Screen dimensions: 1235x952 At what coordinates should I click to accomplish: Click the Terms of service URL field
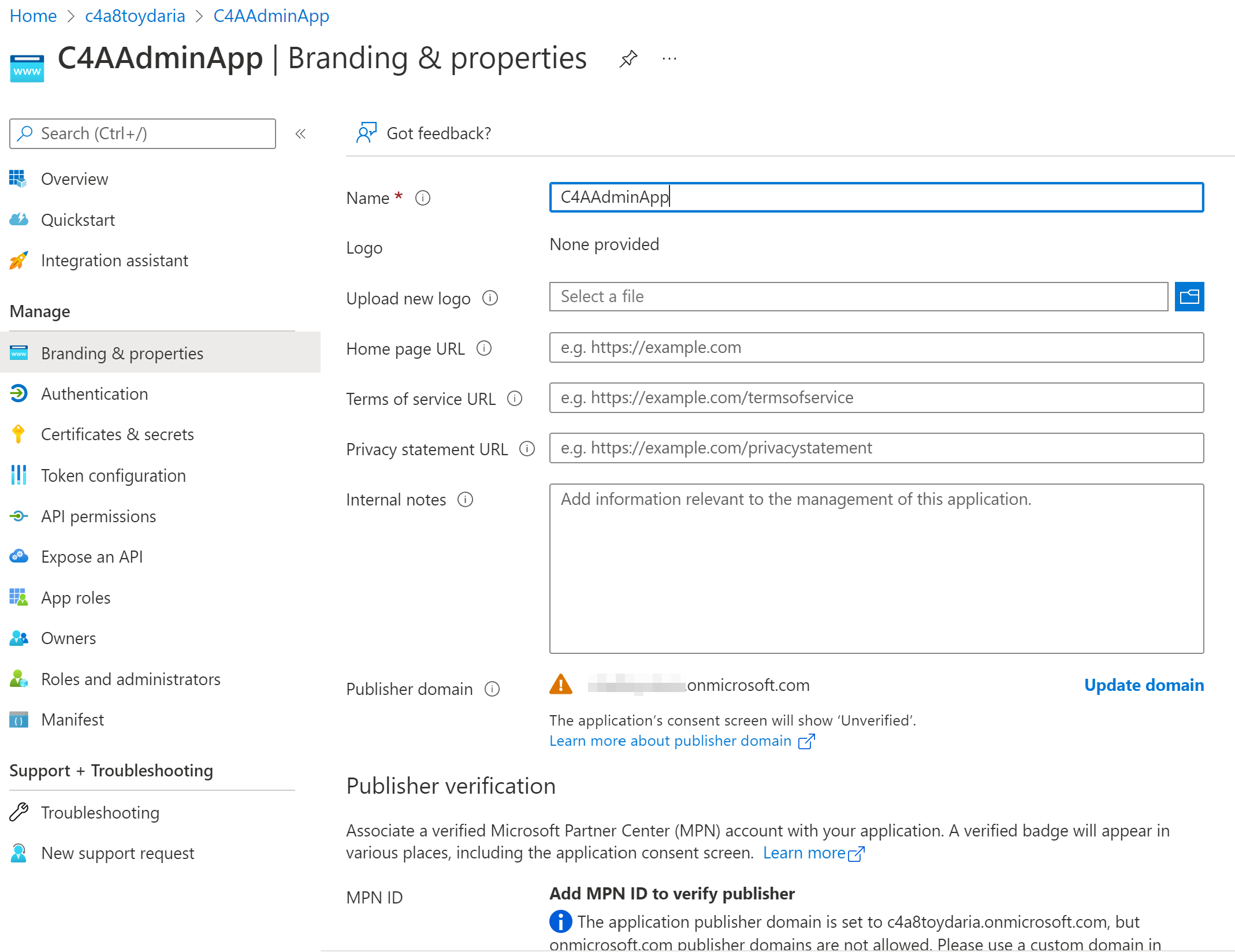click(x=876, y=397)
